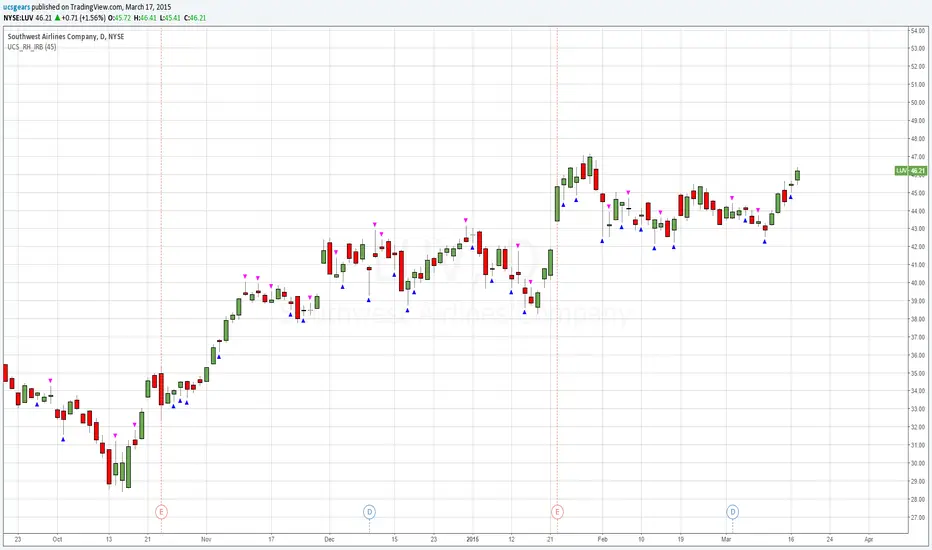This screenshot has width=932, height=550.
Task: Click the L:45.41 low value
Action: [171, 18]
